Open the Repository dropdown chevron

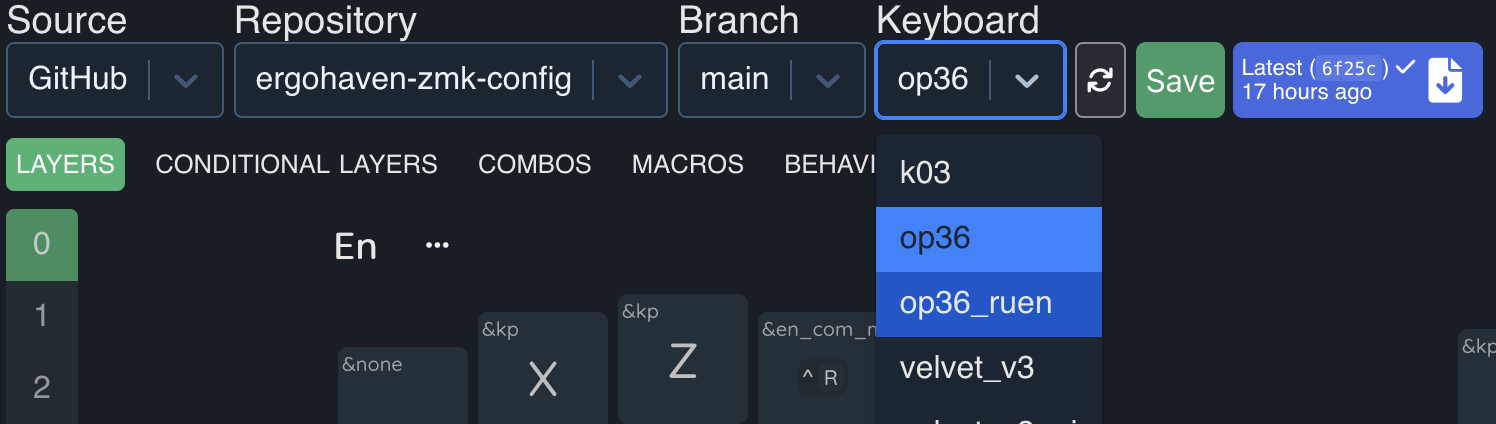(629, 81)
